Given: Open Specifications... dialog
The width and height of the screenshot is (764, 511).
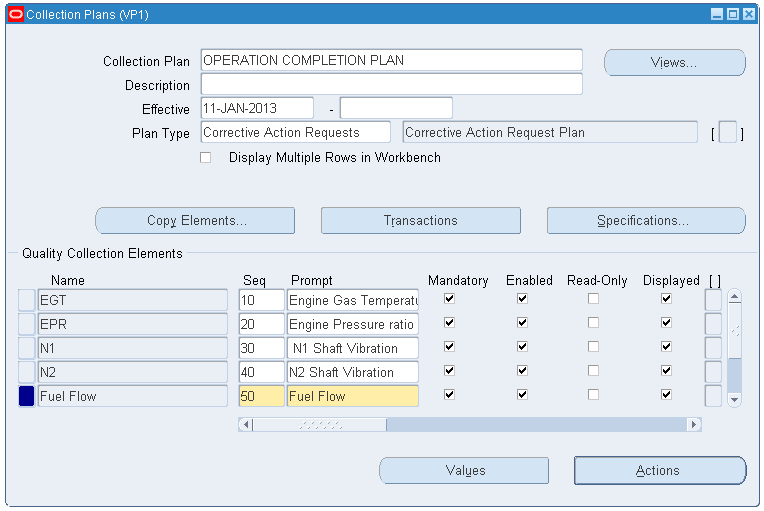Looking at the screenshot, I should coord(646,221).
